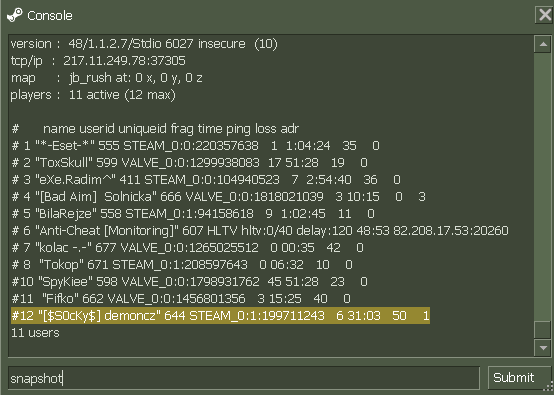Click the Anti-Cheat [Monitoring] HLTV row
The image size is (554, 395).
[x=260, y=231]
